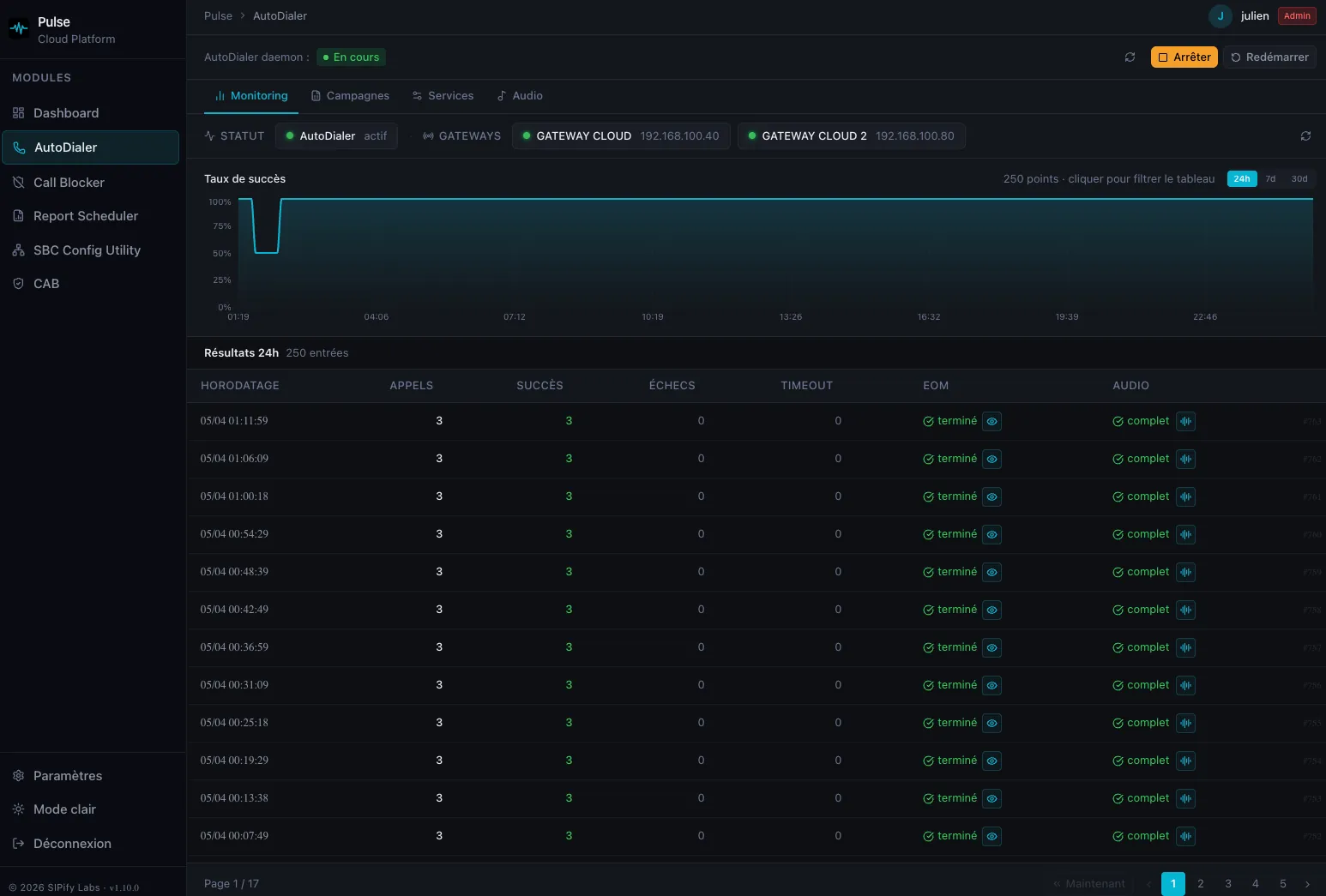Viewport: 1326px width, 896px height.
Task: View EOM details for 00:48:39 row
Action: point(991,573)
